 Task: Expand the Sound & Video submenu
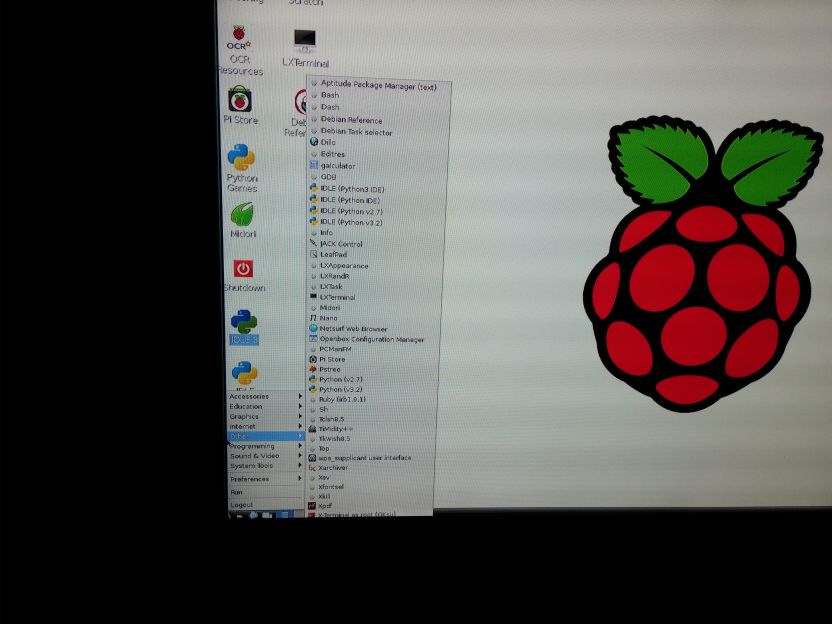pyautogui.click(x=265, y=456)
